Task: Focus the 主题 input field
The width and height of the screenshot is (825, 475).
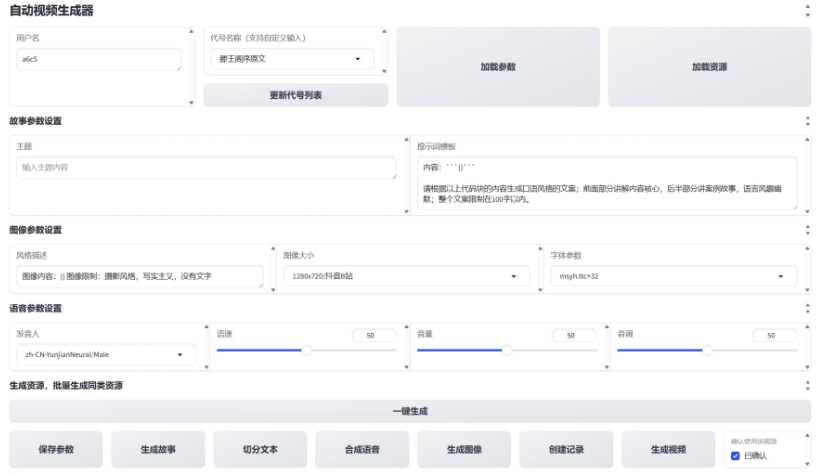Action: (206, 168)
